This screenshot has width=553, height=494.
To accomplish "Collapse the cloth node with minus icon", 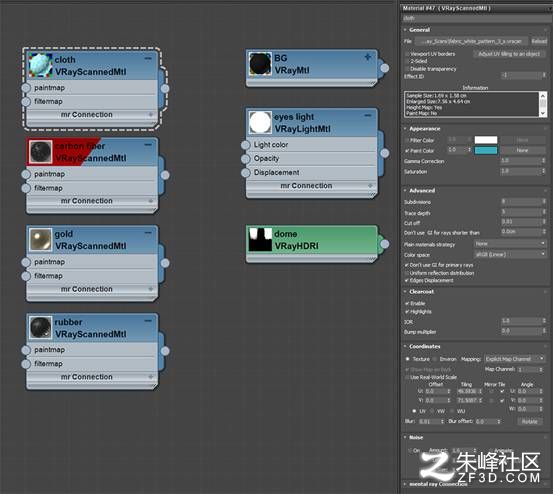I will pyautogui.click(x=148, y=58).
